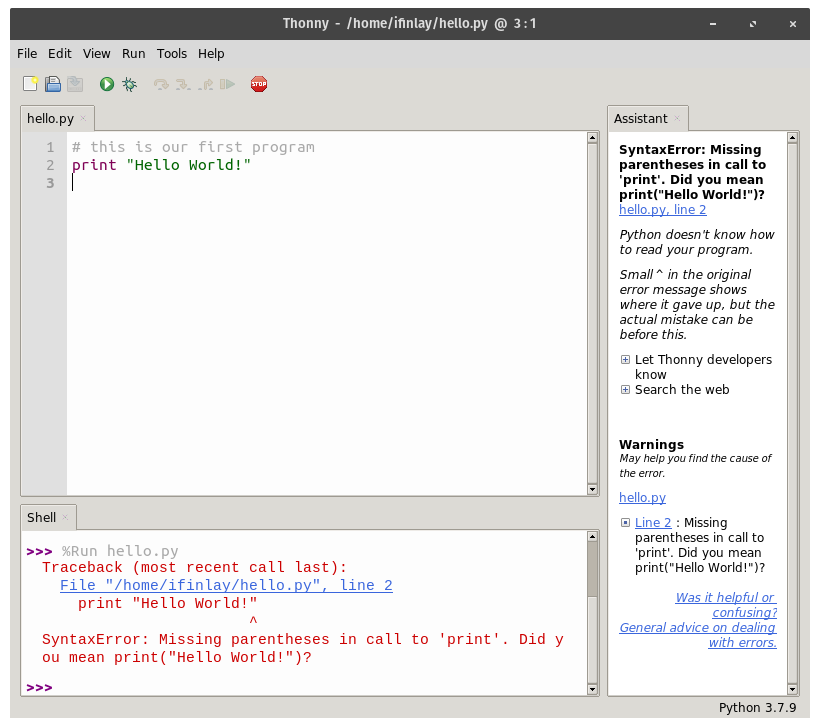
Task: Expand 'Let Thonny developers know' section
Action: 625,359
